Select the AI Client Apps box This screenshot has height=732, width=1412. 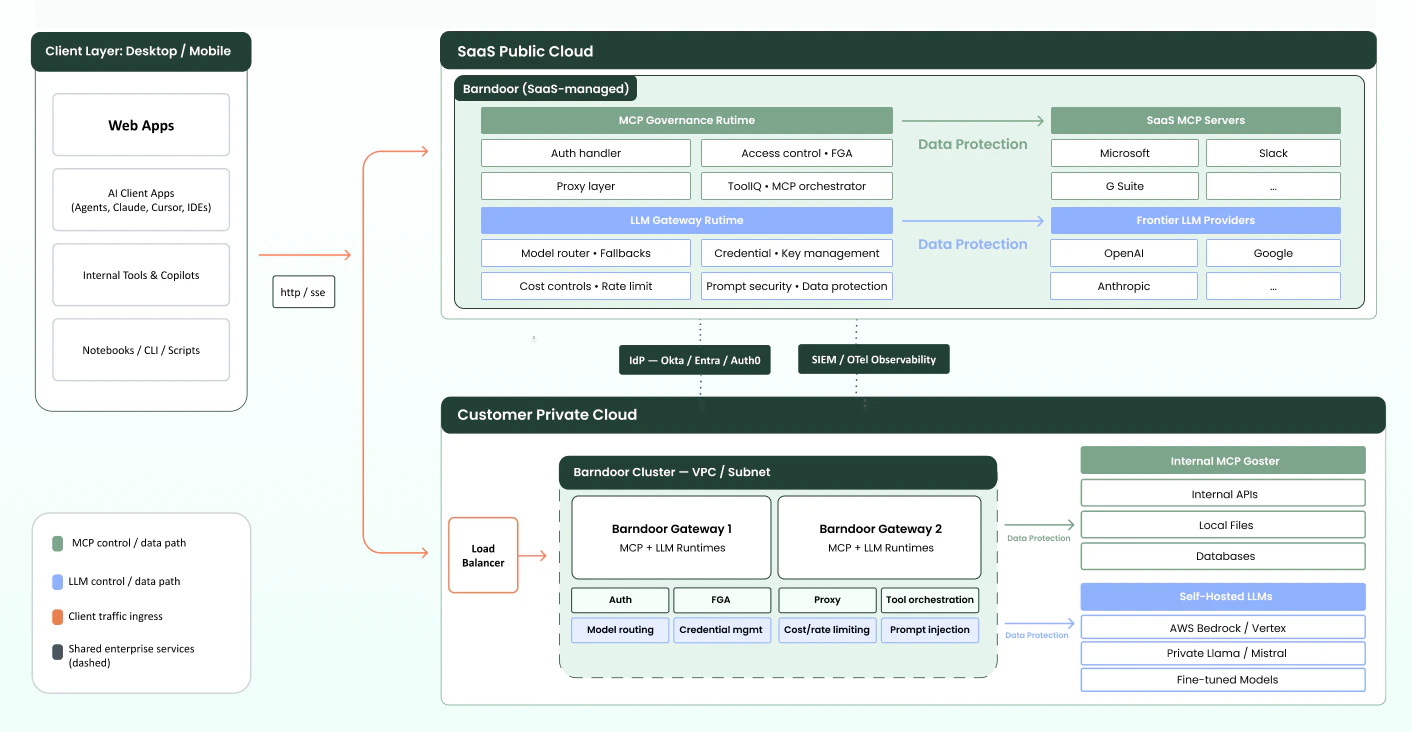click(141, 200)
